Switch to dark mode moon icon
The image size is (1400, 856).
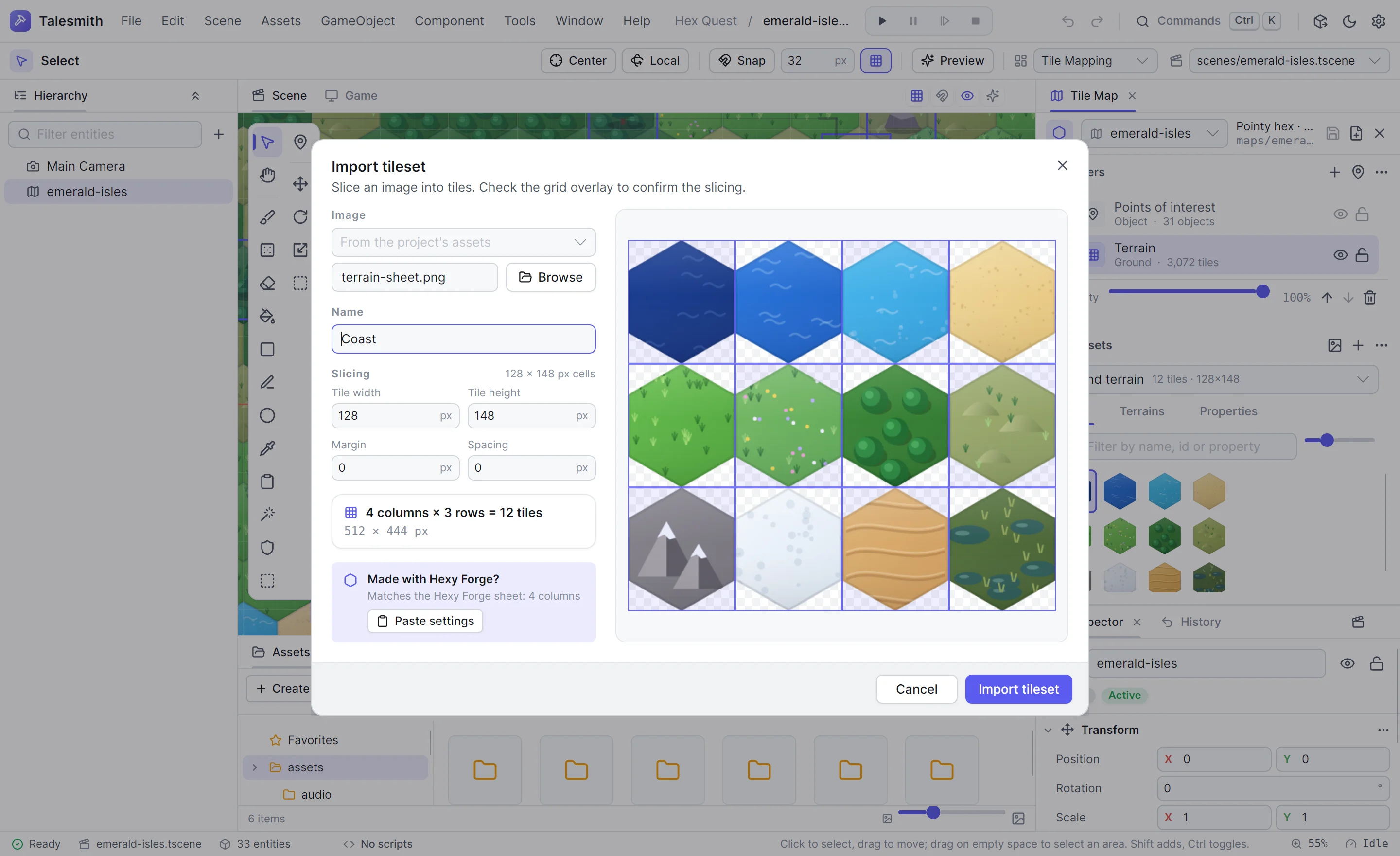[x=1349, y=21]
